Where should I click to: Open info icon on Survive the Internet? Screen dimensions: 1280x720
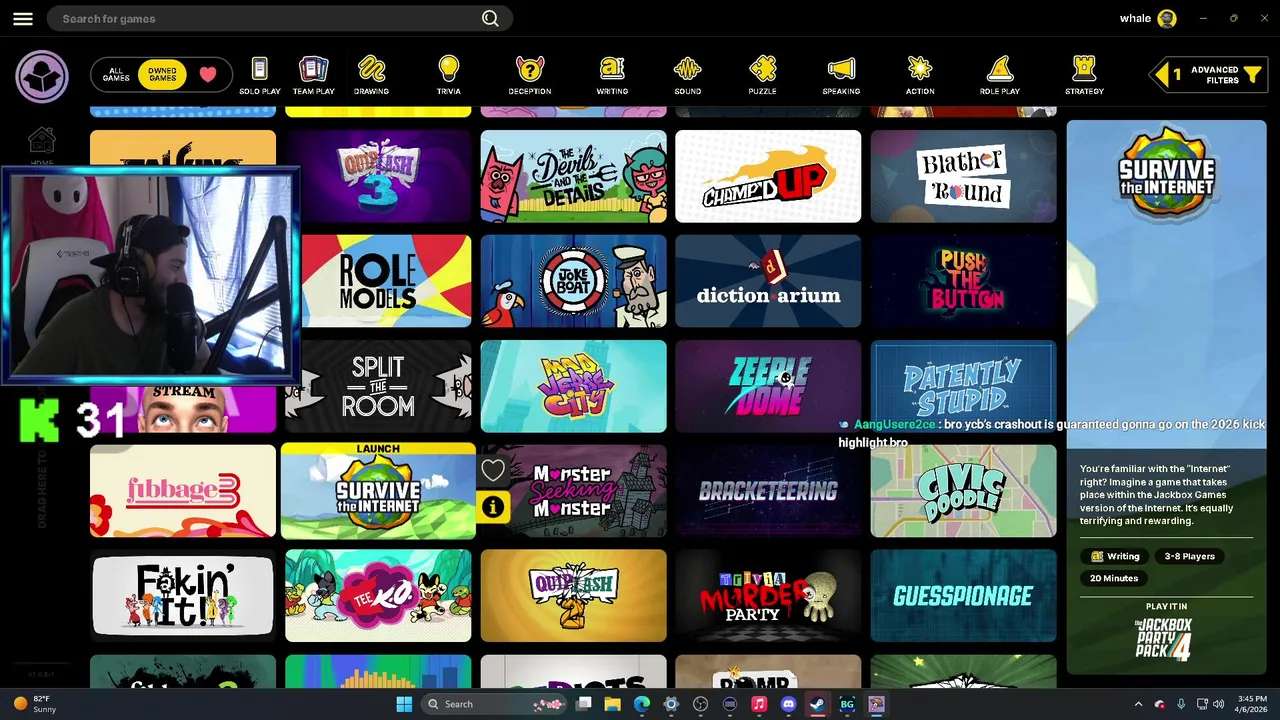493,507
